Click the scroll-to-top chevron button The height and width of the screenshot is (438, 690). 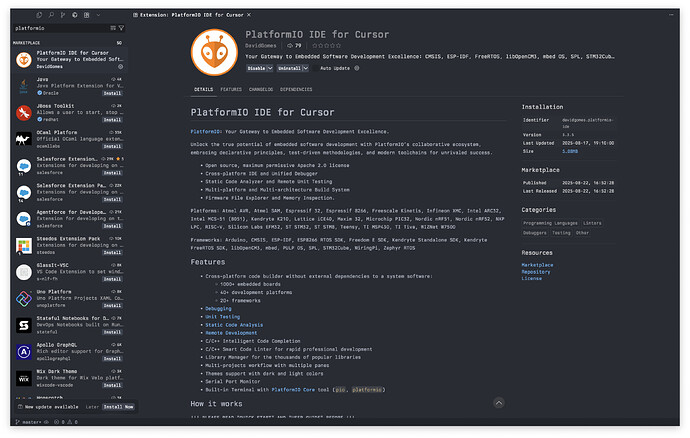tap(499, 403)
